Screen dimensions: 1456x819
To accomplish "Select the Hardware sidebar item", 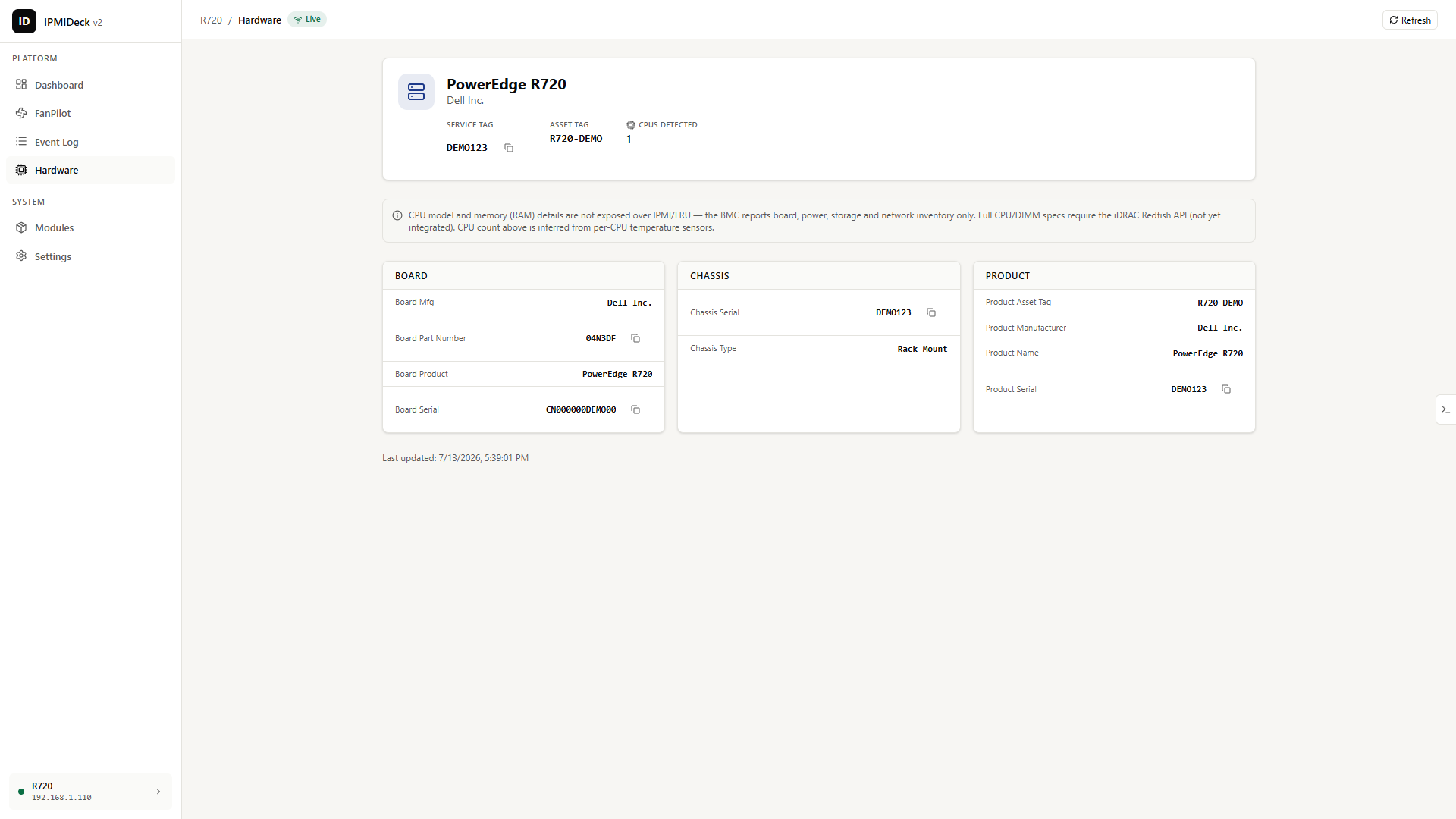I will pyautogui.click(x=90, y=170).
